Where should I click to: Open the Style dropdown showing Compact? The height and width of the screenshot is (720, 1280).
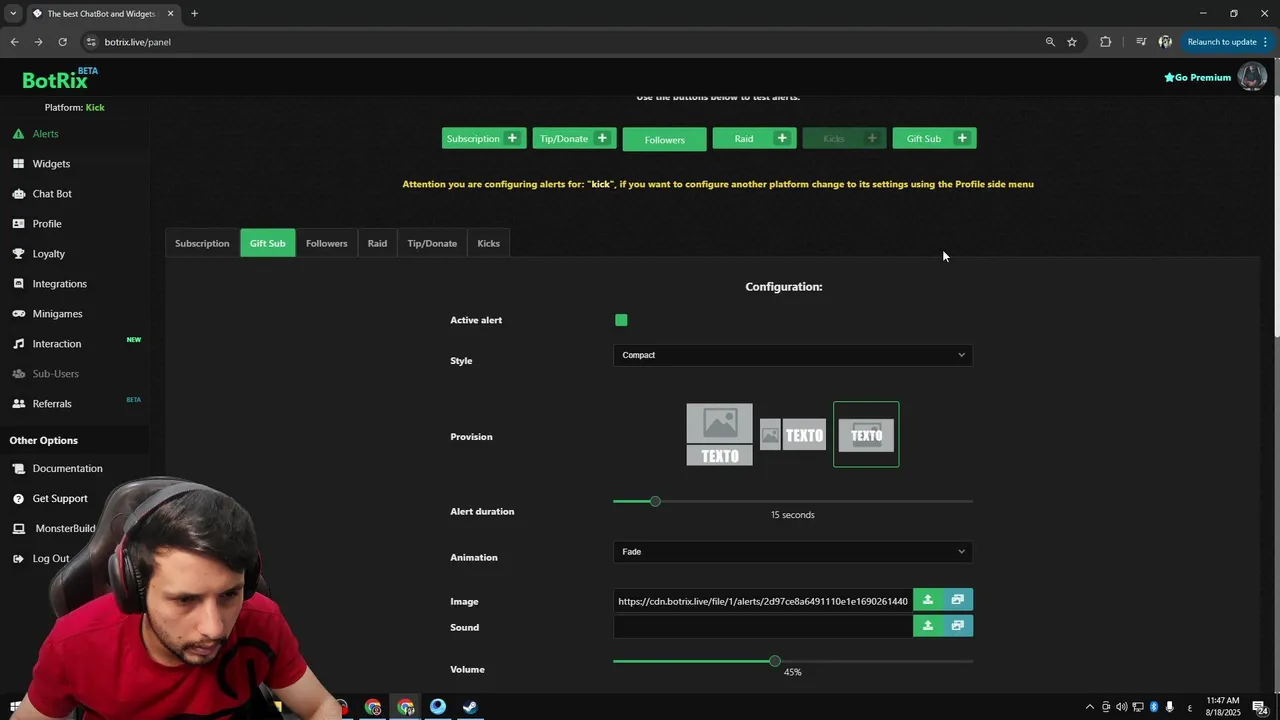[793, 355]
